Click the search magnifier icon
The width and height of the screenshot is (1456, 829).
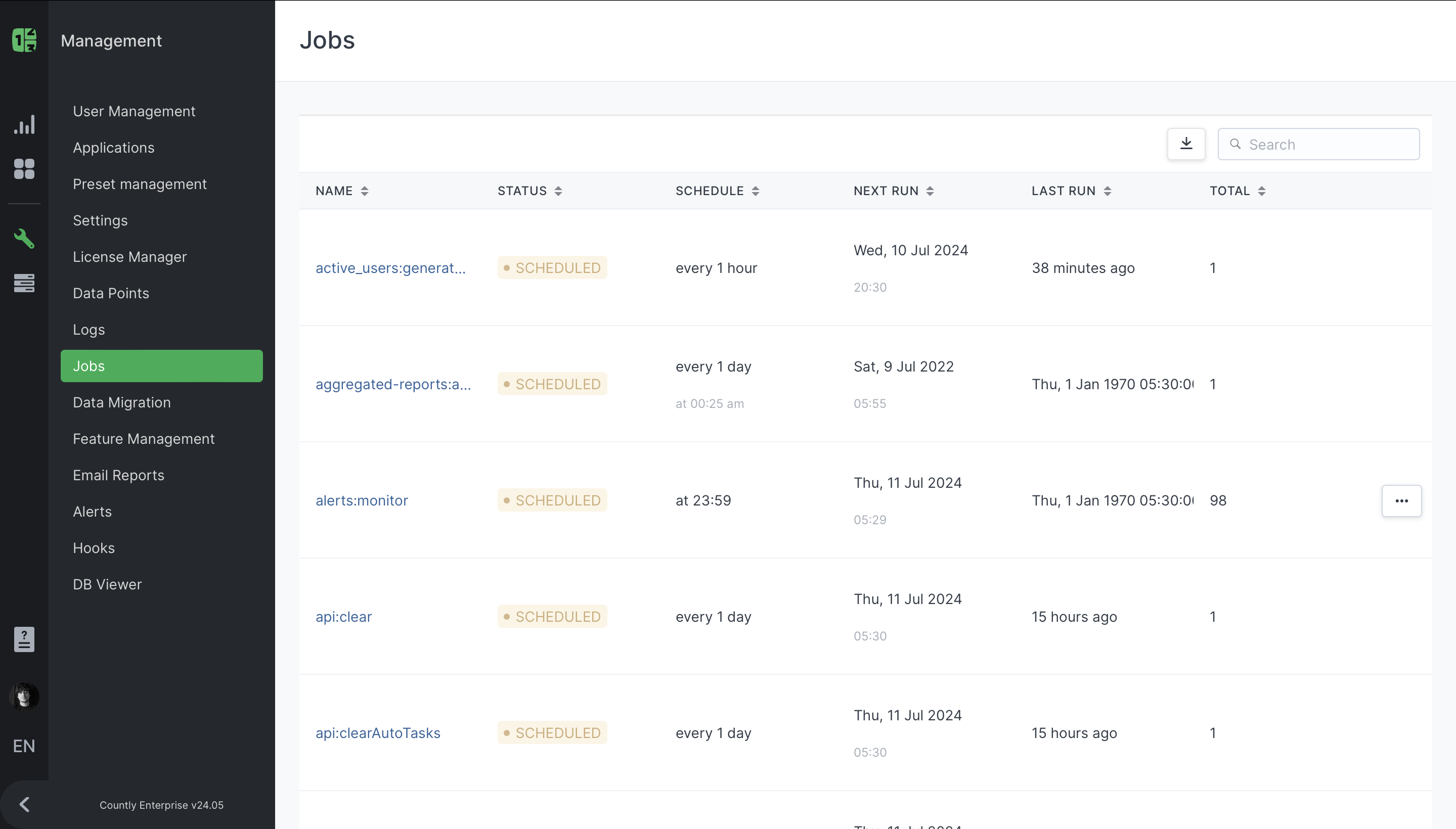pyautogui.click(x=1235, y=144)
